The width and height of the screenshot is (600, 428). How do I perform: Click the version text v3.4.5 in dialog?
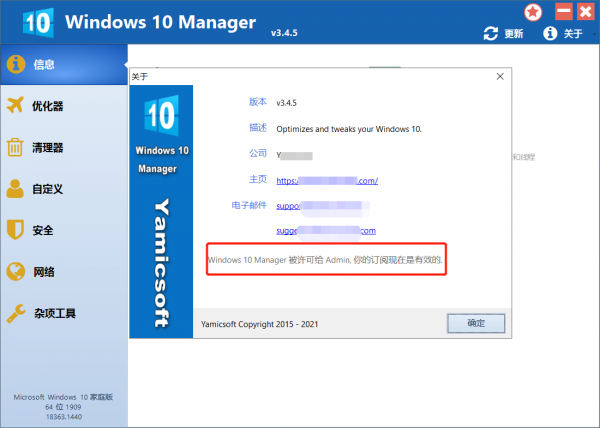[x=286, y=103]
